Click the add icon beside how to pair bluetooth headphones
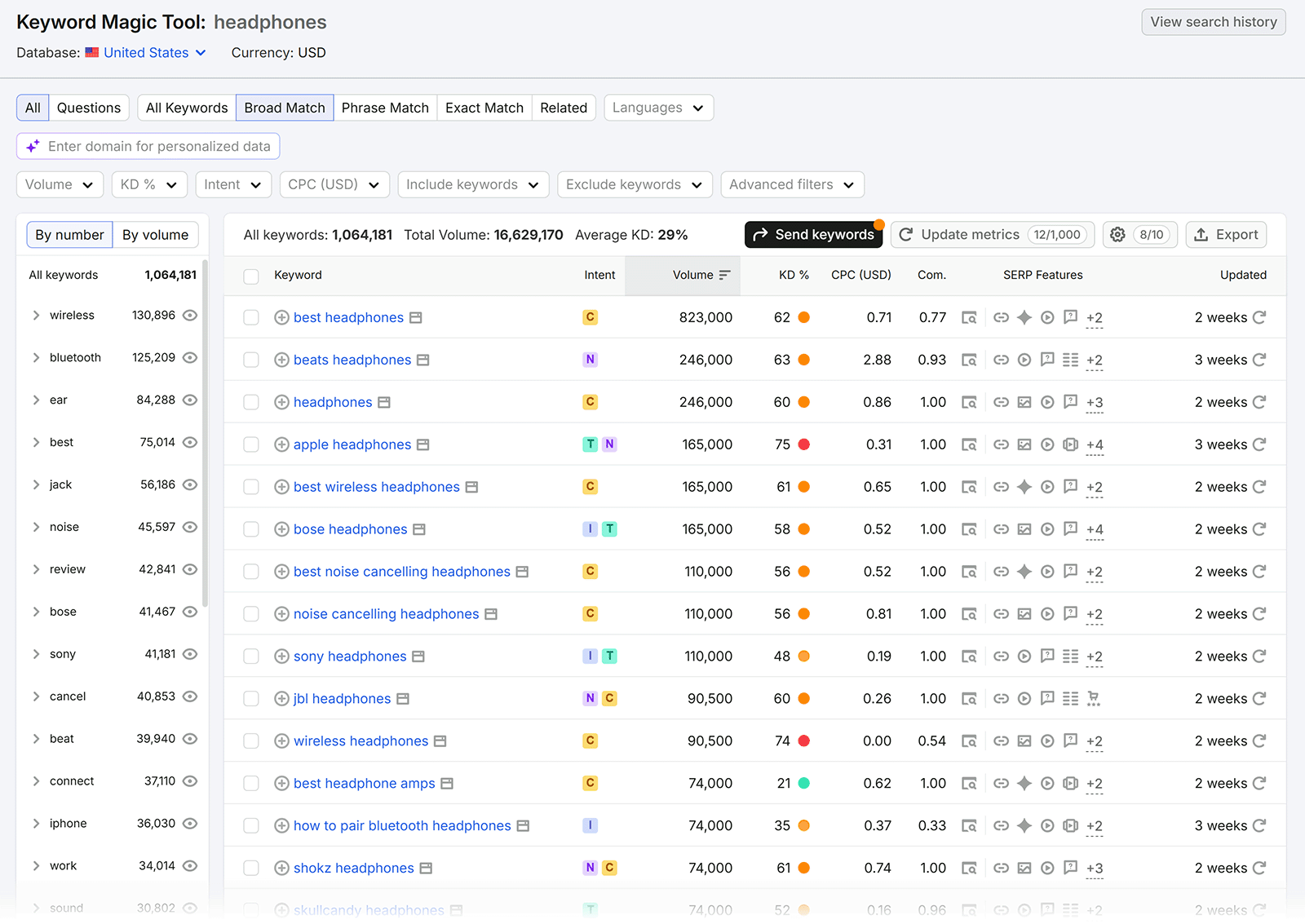 point(281,826)
